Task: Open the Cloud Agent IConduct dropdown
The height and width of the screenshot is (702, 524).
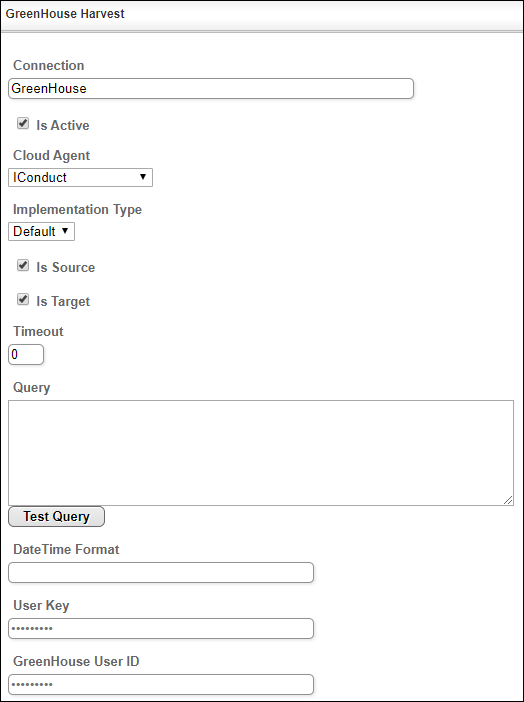Action: coord(80,177)
